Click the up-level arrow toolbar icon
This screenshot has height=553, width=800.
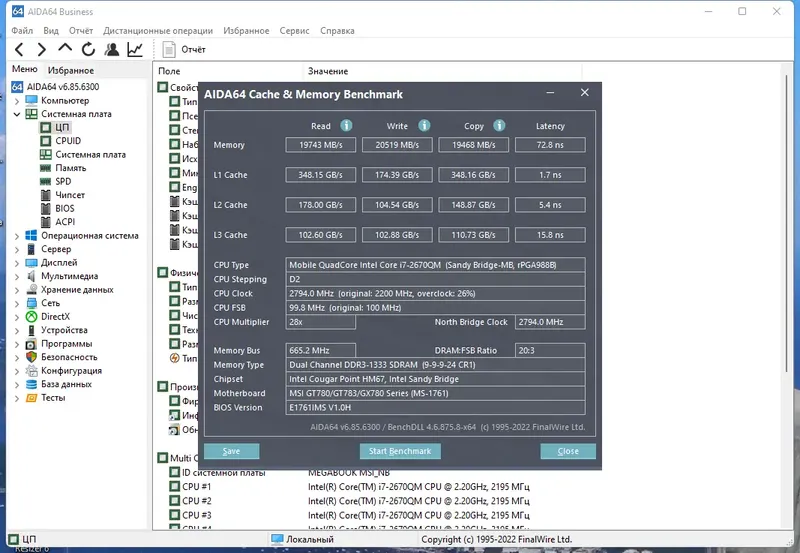(65, 48)
